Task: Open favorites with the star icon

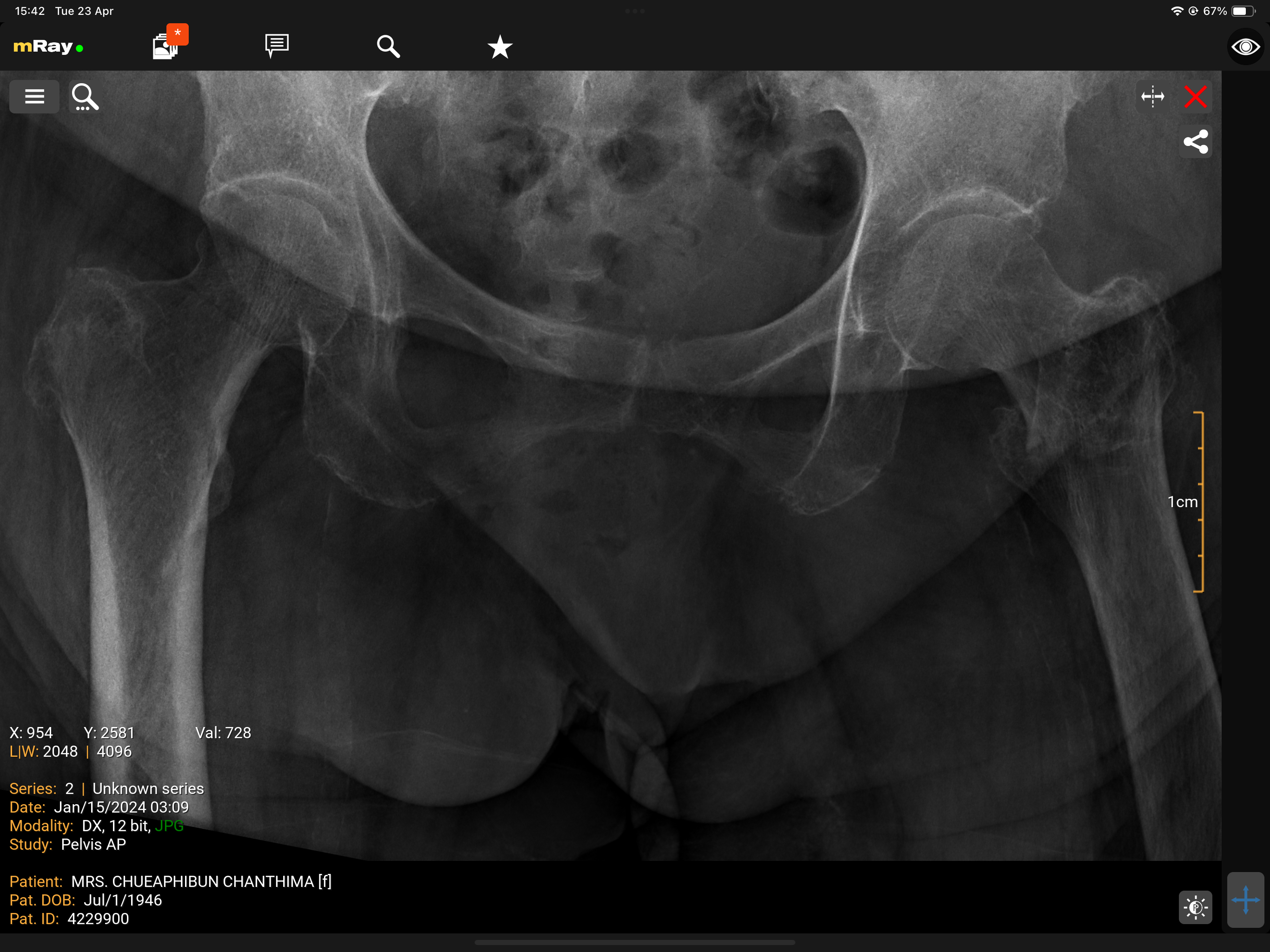Action: (x=500, y=46)
